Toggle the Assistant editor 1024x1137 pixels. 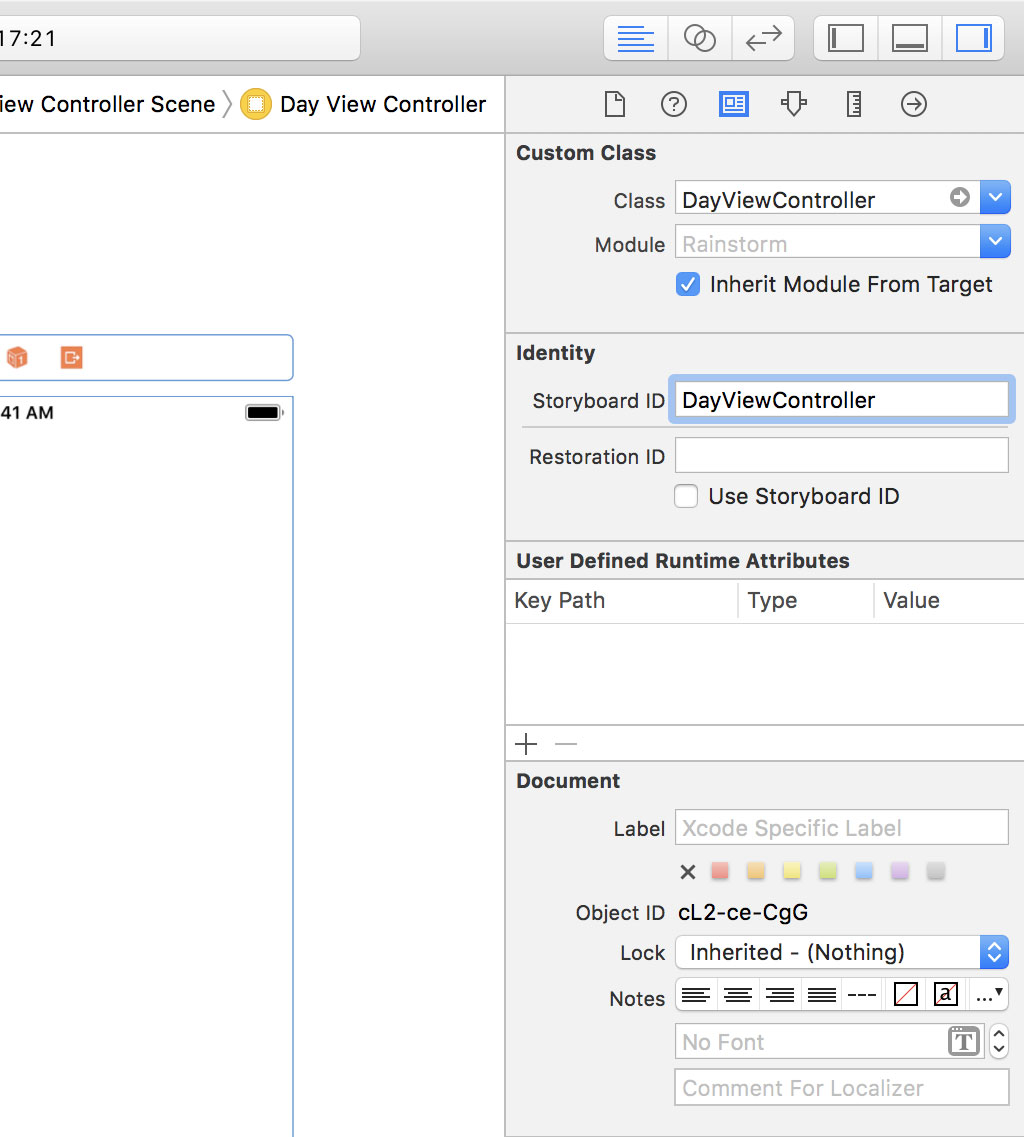699,38
